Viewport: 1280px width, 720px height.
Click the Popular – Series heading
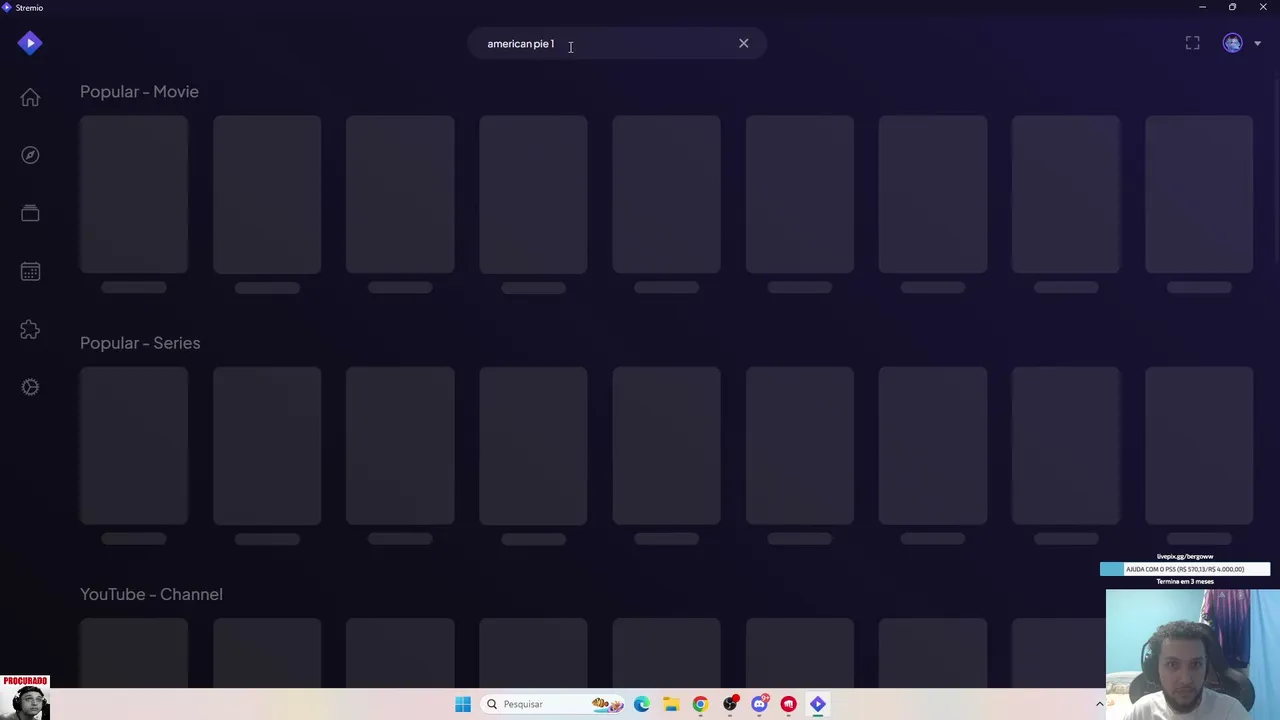140,343
